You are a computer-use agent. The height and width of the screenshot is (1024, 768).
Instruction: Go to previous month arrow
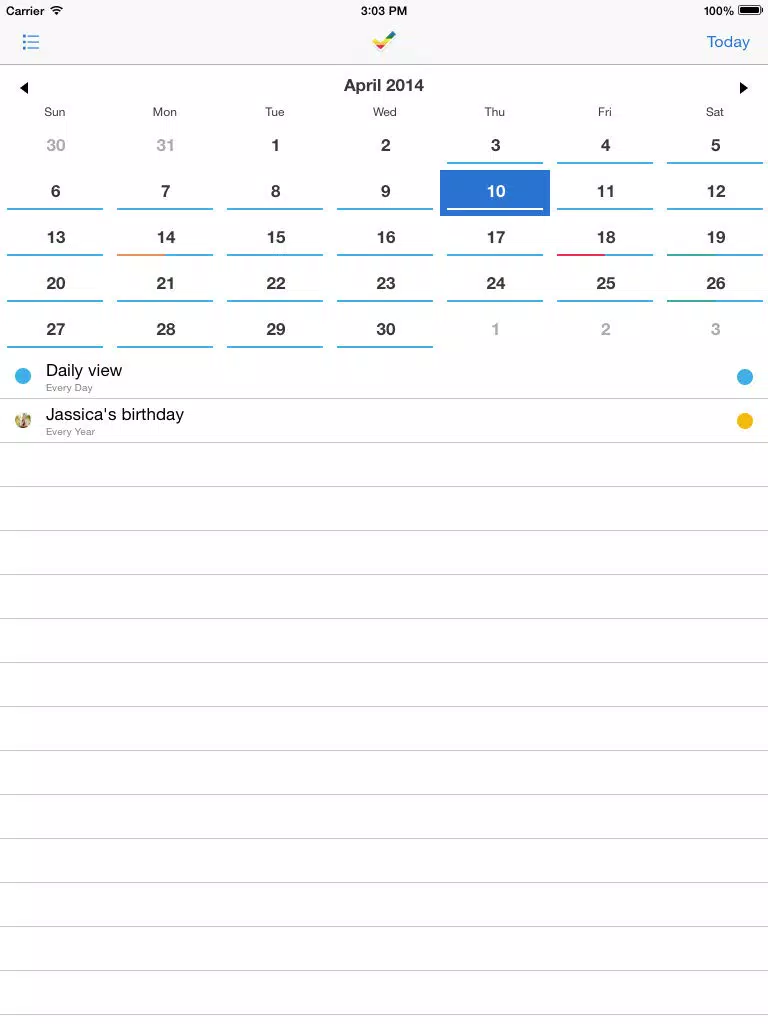pos(24,88)
